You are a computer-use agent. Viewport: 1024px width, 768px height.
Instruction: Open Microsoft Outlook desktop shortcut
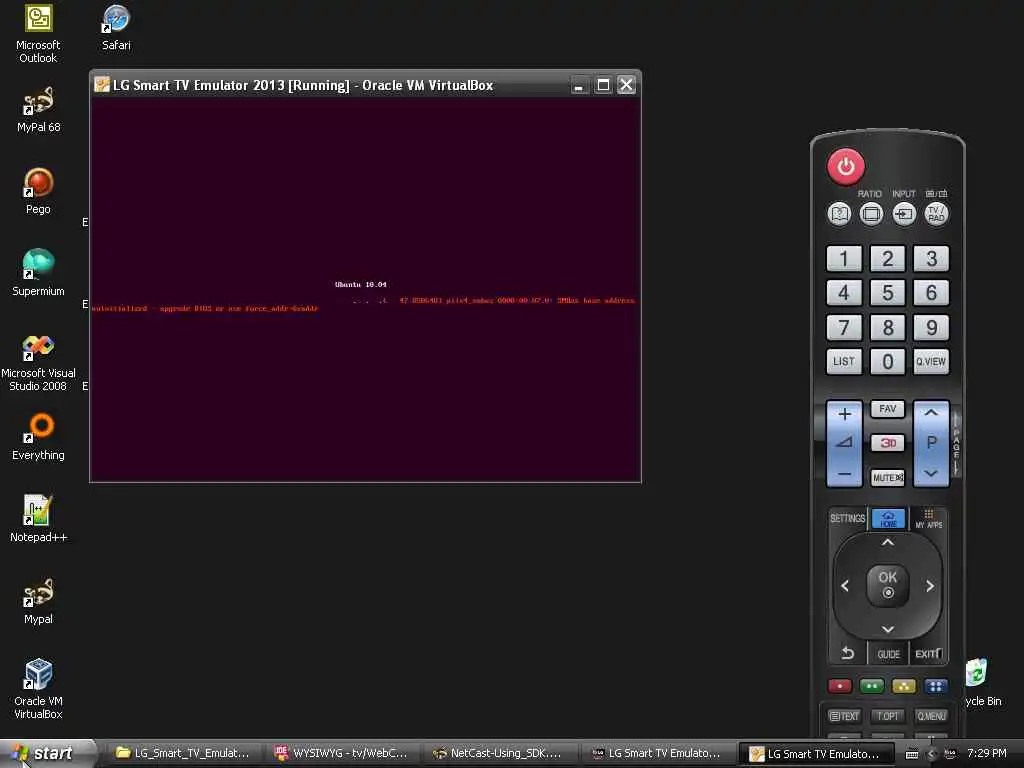click(x=38, y=34)
